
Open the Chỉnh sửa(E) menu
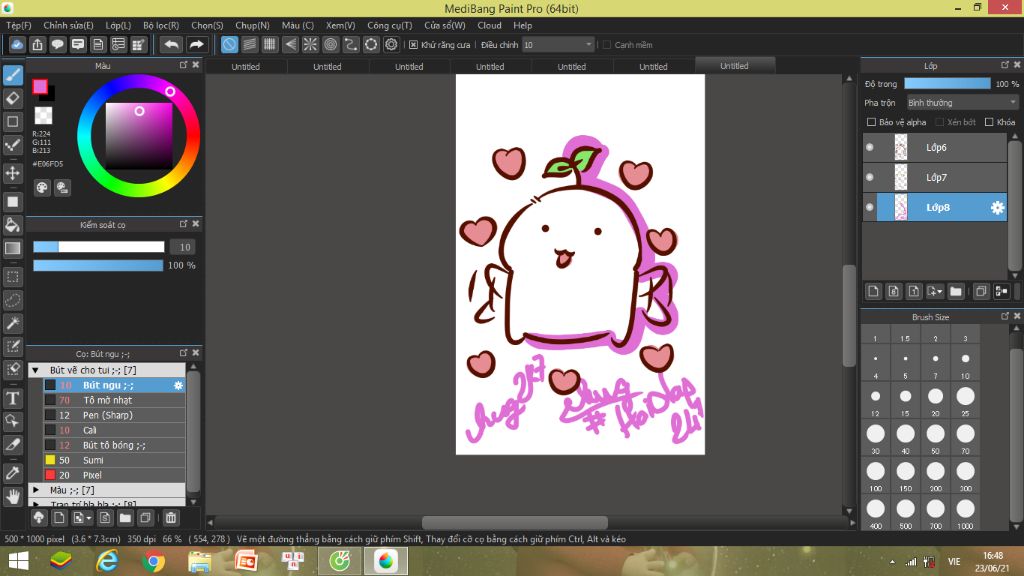tap(69, 25)
